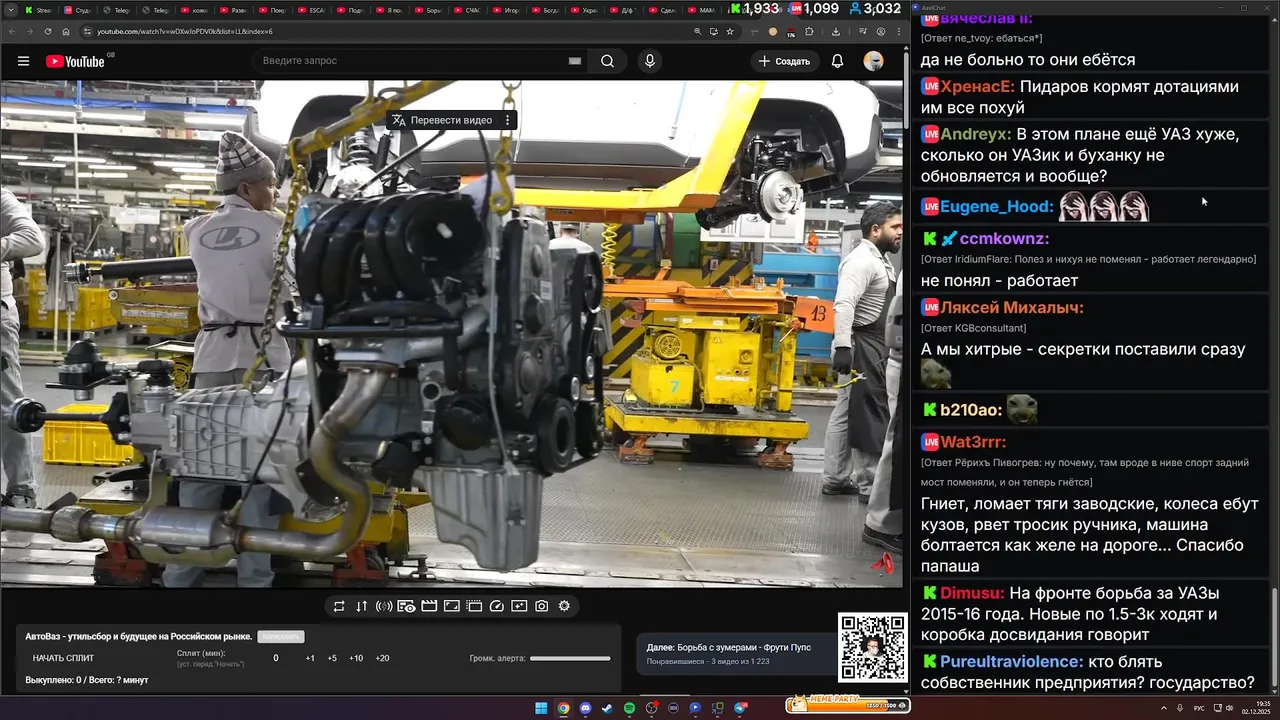Click username ccmkownz in chat
This screenshot has width=1280, height=720.
point(1004,239)
